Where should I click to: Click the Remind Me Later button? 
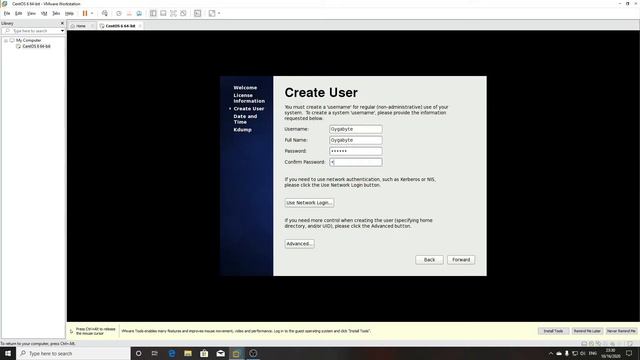587,331
